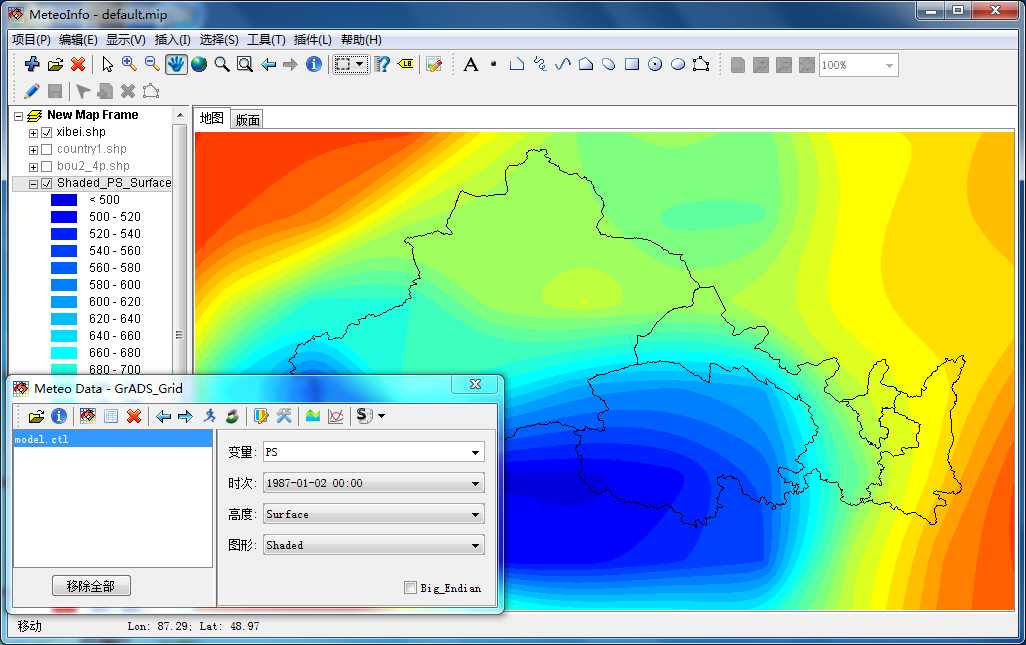Select the New Label 'A' text tool
The height and width of the screenshot is (645, 1026).
[x=470, y=64]
